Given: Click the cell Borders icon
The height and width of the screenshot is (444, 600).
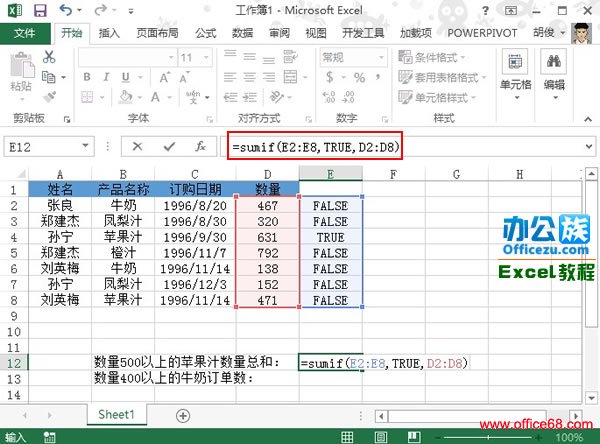Looking at the screenshot, I should [x=87, y=97].
